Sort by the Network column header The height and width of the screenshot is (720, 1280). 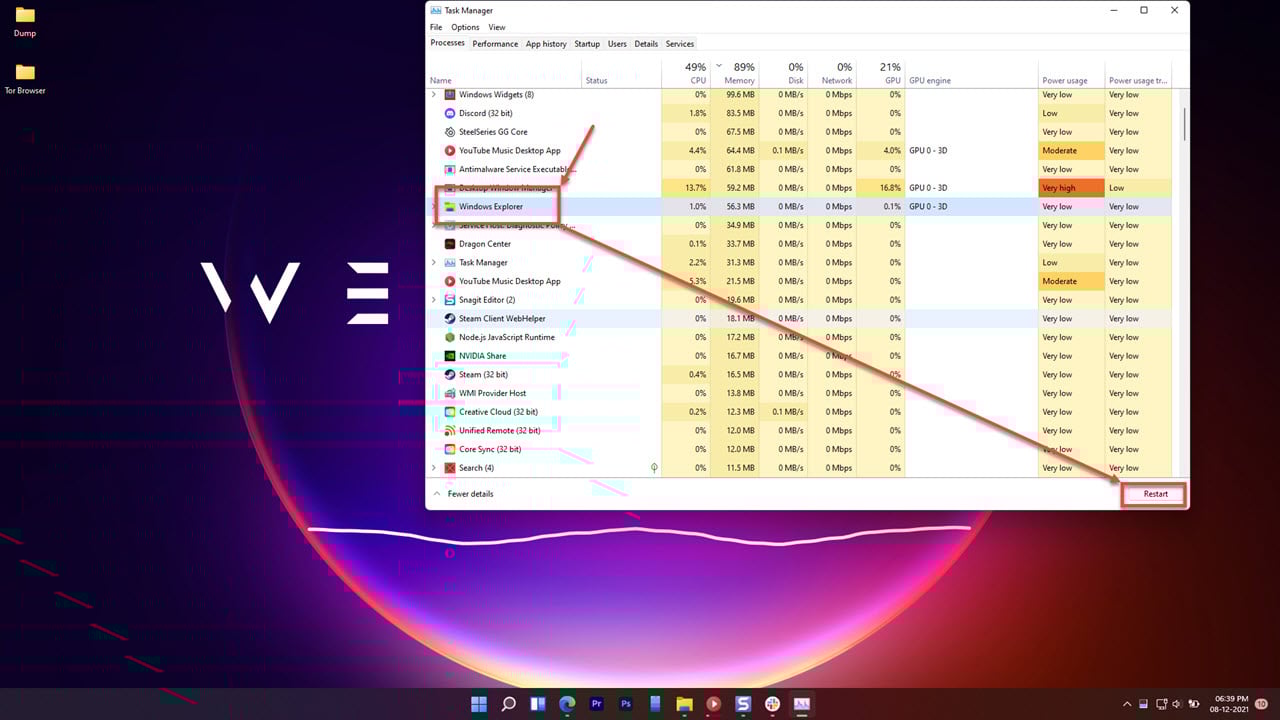pyautogui.click(x=832, y=73)
